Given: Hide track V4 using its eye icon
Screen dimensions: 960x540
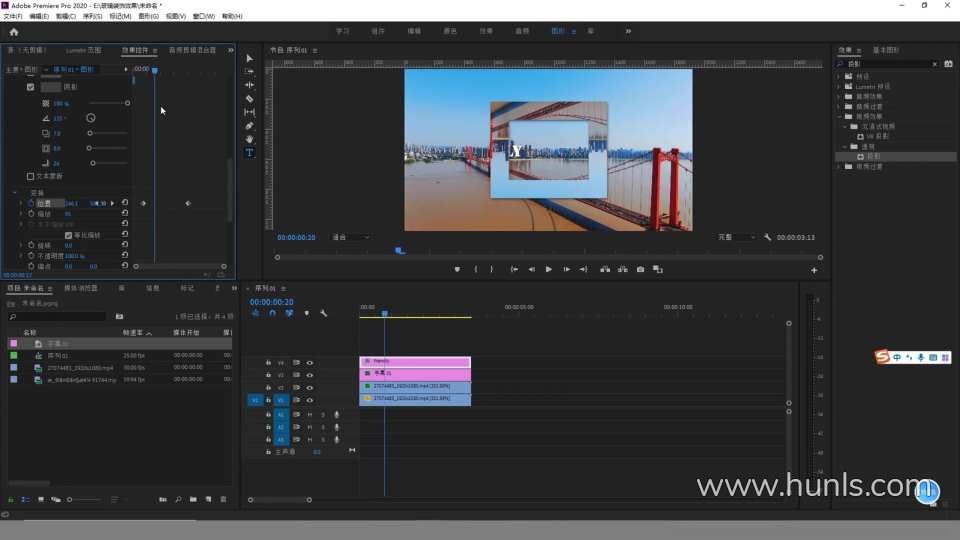Looking at the screenshot, I should tap(310, 362).
